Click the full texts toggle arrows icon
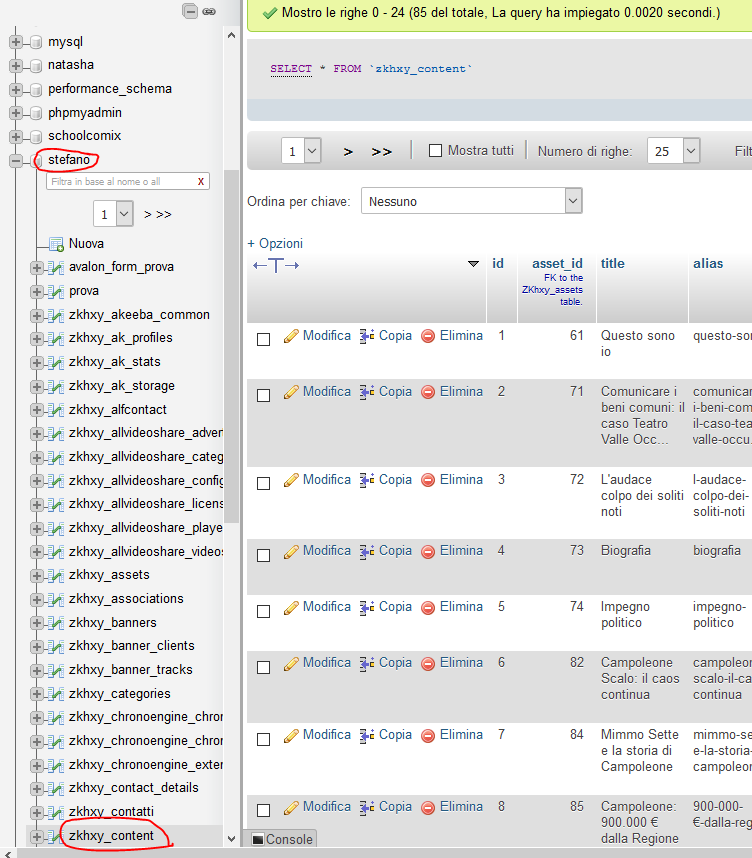 [x=276, y=266]
